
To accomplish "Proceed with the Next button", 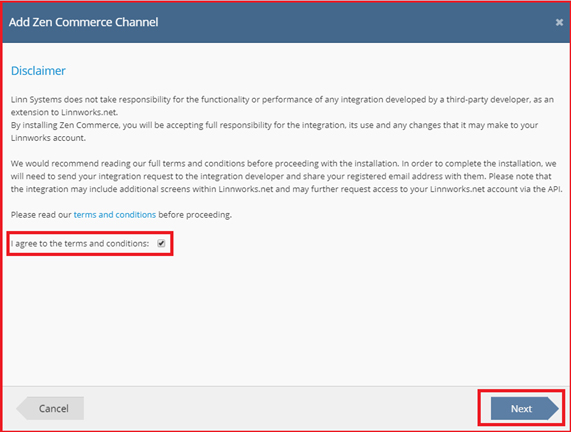I will [x=524, y=408].
